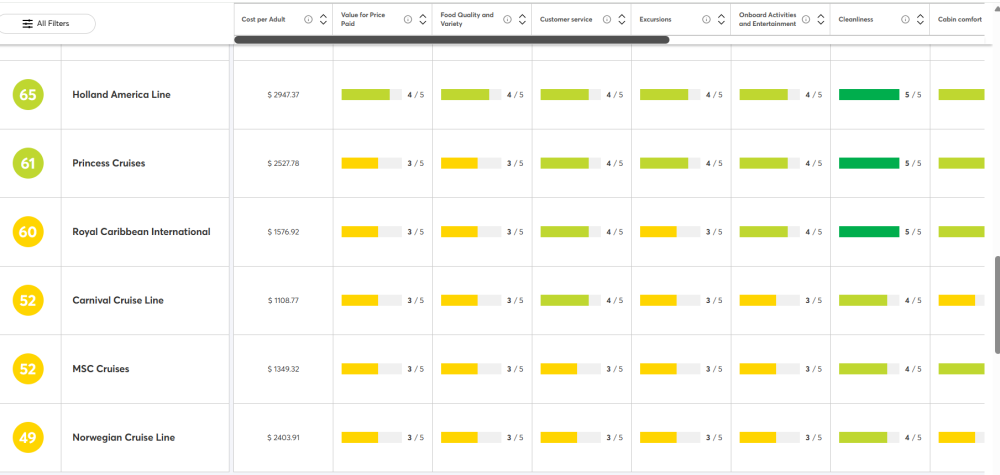Show info for Excursions column
Image resolution: width=1000 pixels, height=475 pixels.
coord(707,20)
